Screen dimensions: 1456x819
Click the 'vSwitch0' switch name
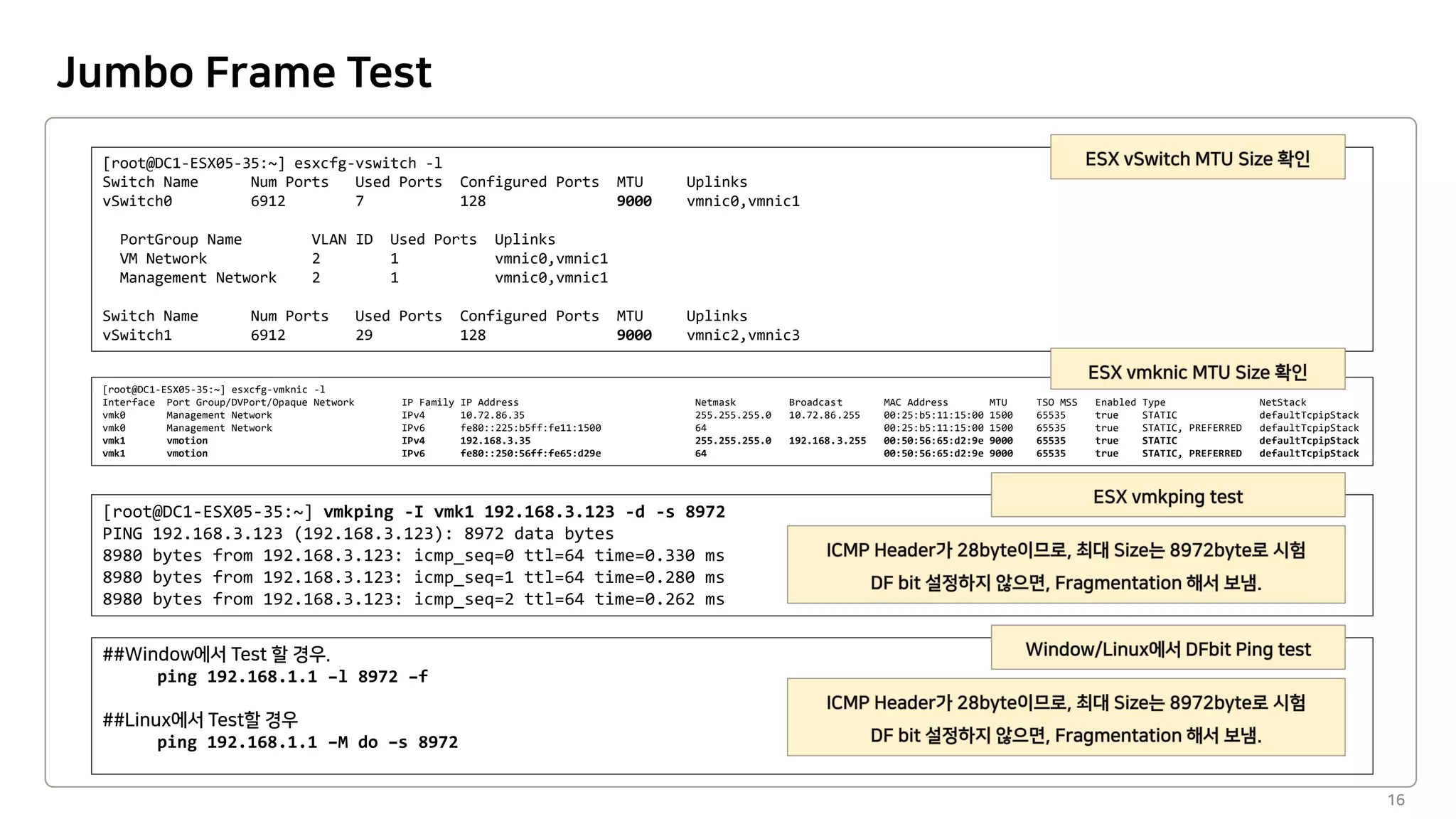pyautogui.click(x=137, y=201)
